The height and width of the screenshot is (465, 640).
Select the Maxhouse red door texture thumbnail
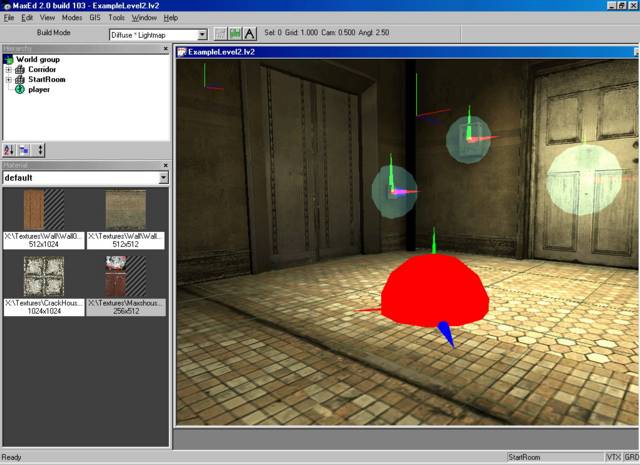(x=126, y=276)
